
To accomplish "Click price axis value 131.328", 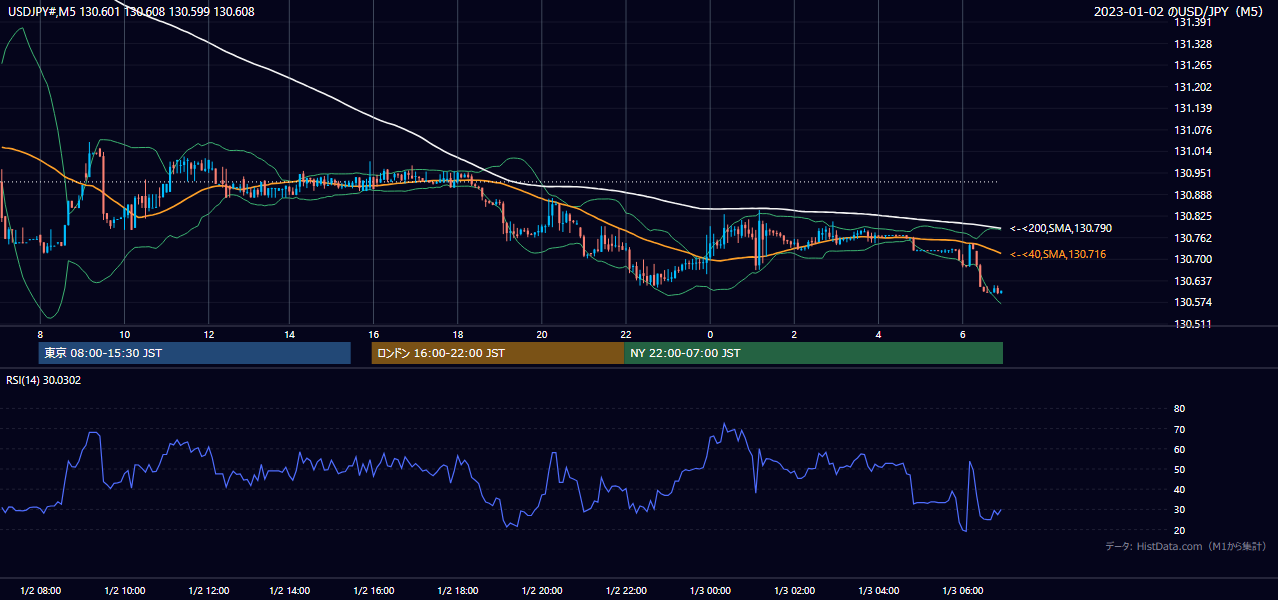I will click(1192, 44).
